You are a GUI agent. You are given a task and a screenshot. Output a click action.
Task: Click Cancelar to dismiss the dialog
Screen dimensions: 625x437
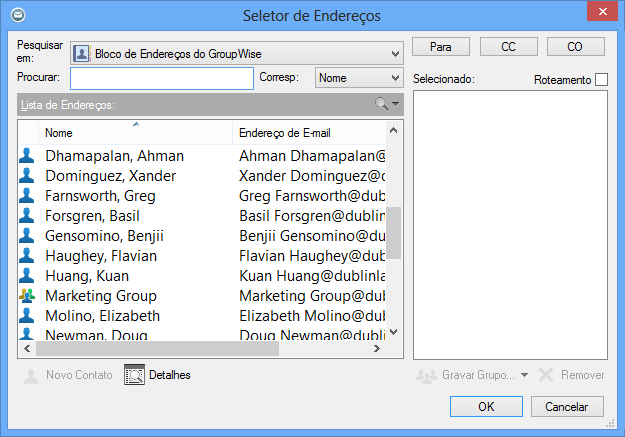(x=567, y=407)
